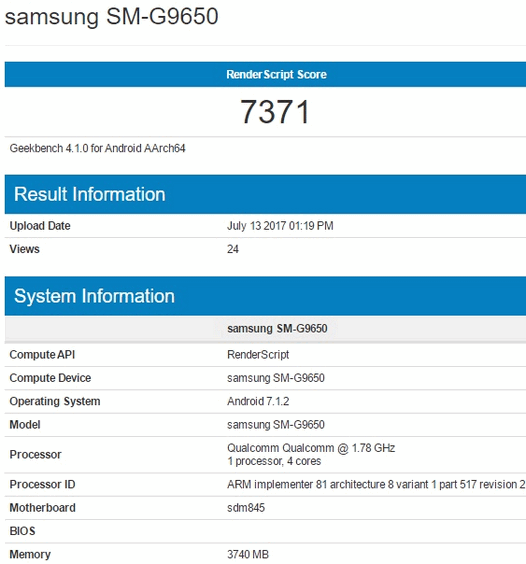This screenshot has height=564, width=526.
Task: Click 'Geekbench 4.1.0 for Android AArch64' text
Action: click(x=97, y=148)
